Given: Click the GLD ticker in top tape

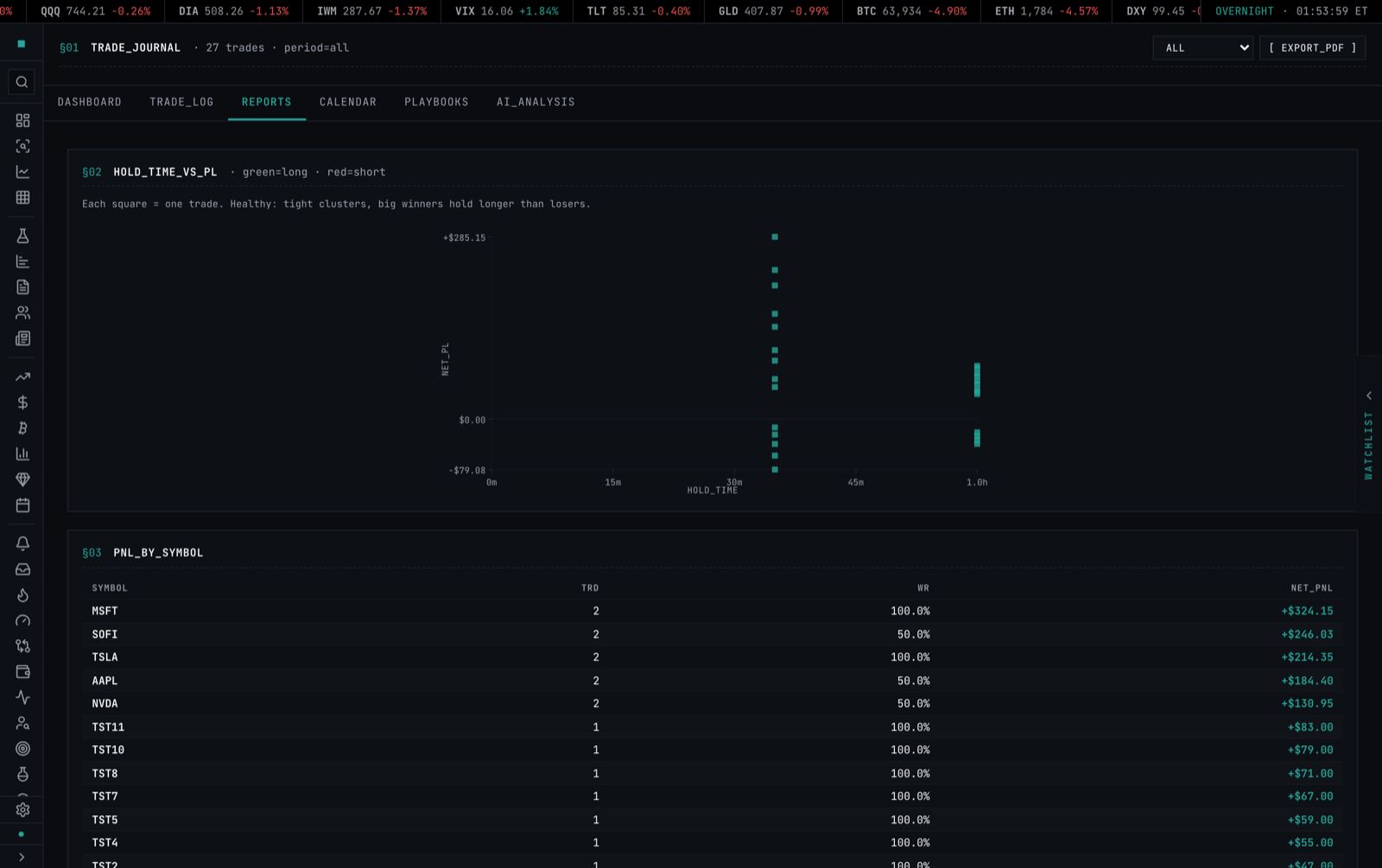Looking at the screenshot, I should click(x=773, y=11).
